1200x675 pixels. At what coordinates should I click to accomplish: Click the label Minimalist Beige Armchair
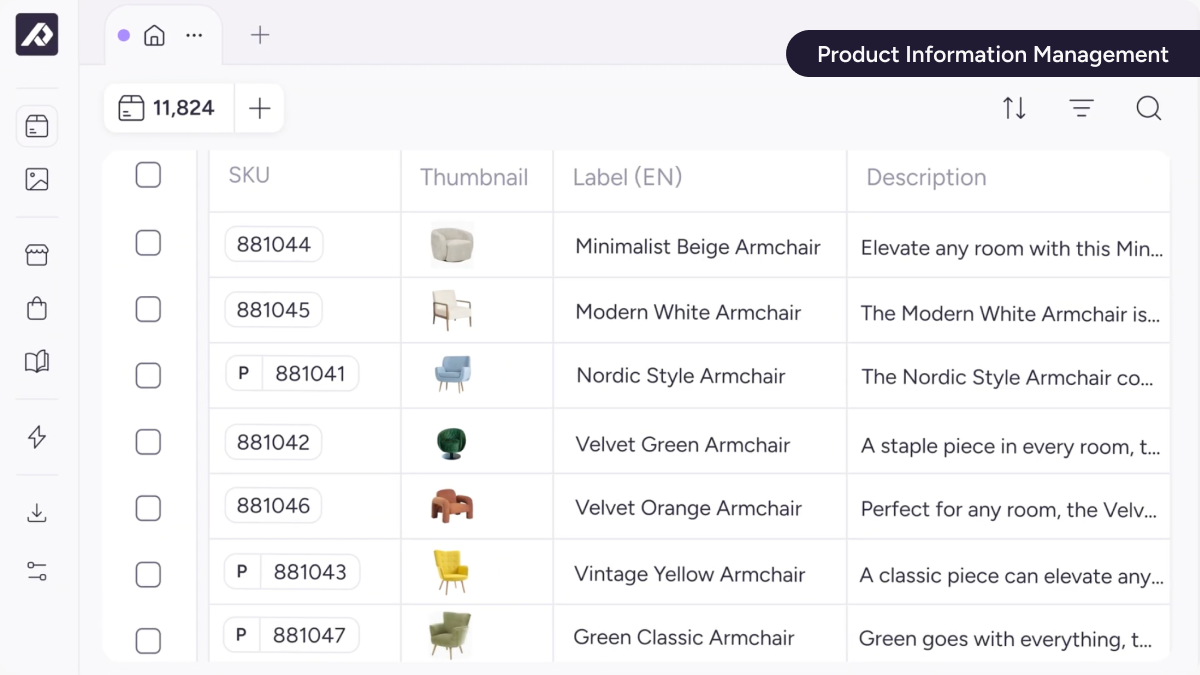tap(698, 247)
